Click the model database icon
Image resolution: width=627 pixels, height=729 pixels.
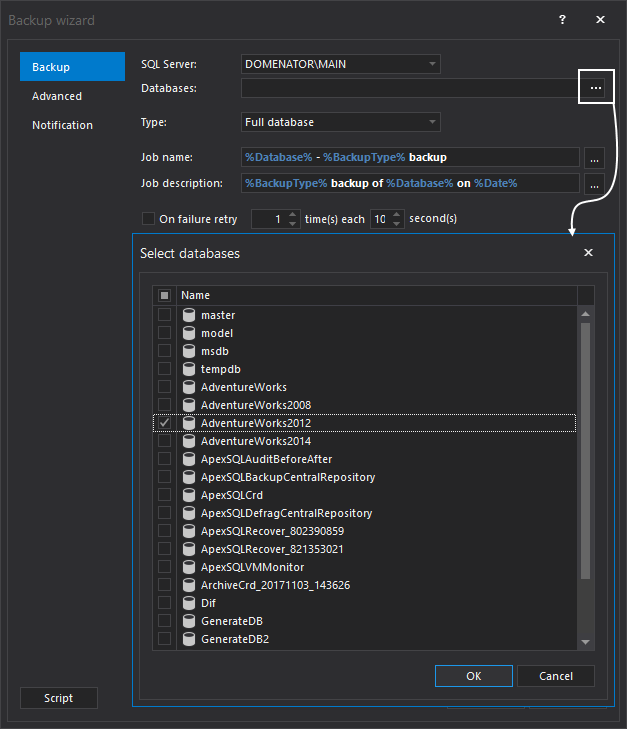tap(189, 333)
